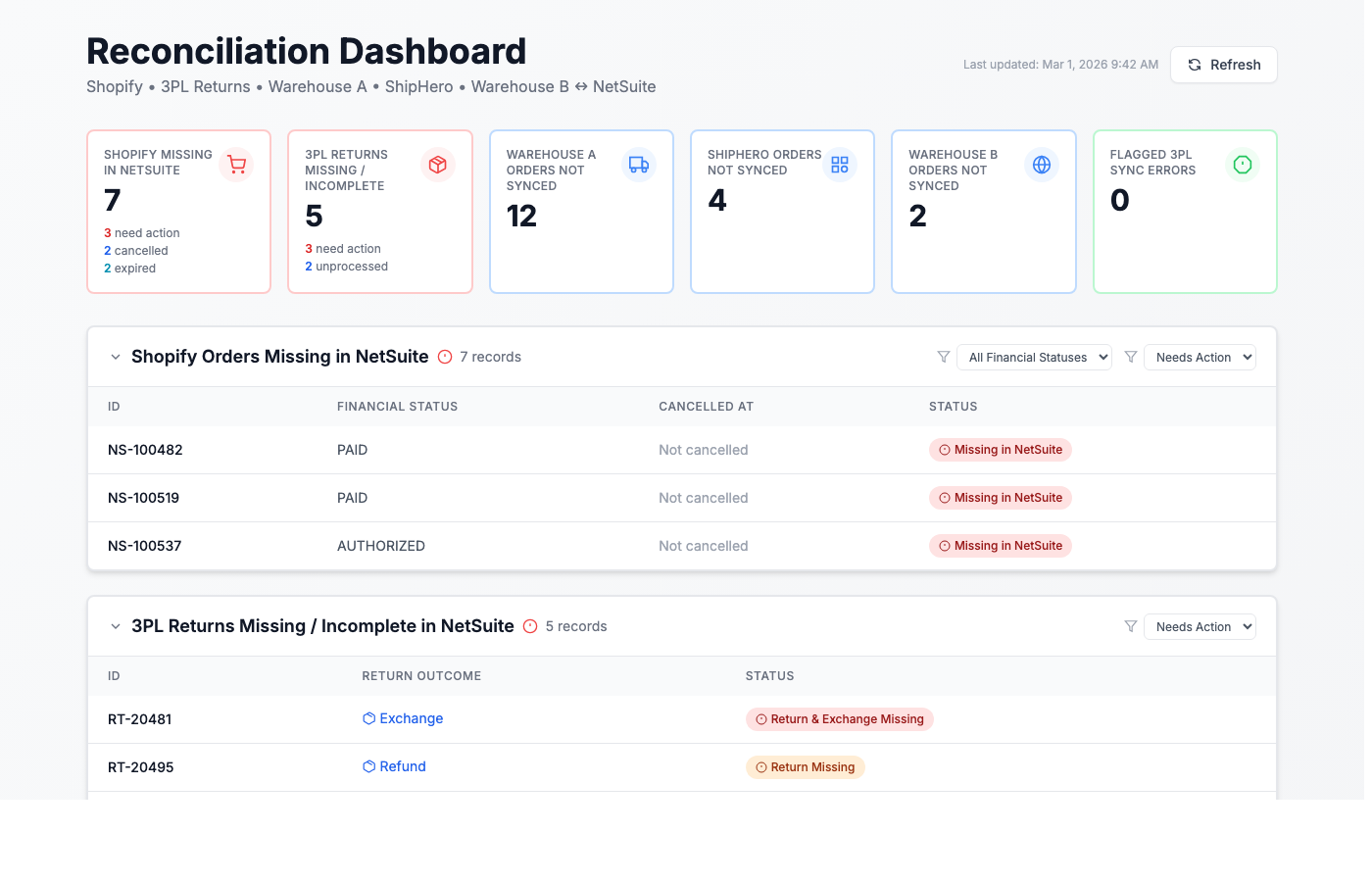Collapse the Shopify Orders Missing in NetSuite section
This screenshot has height=882, width=1372.
[116, 357]
